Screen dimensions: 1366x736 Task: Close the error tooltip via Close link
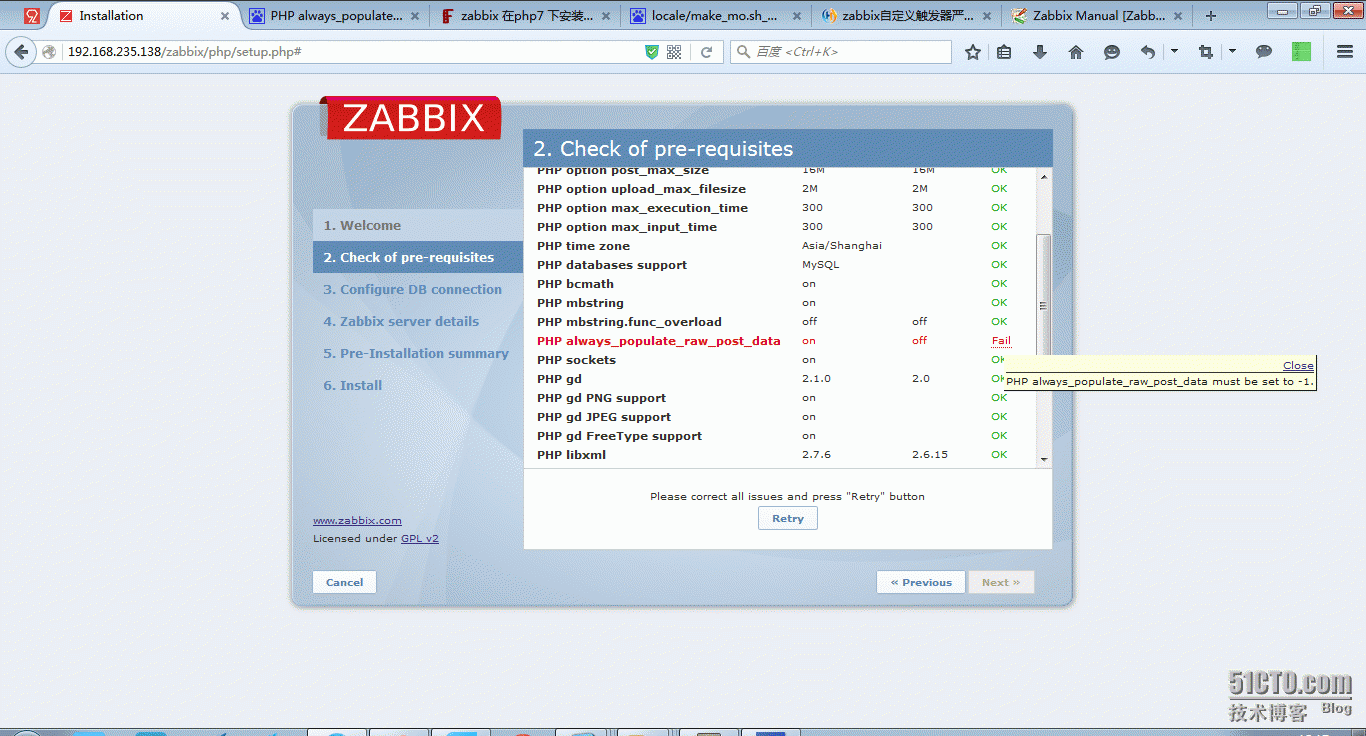pos(1298,366)
